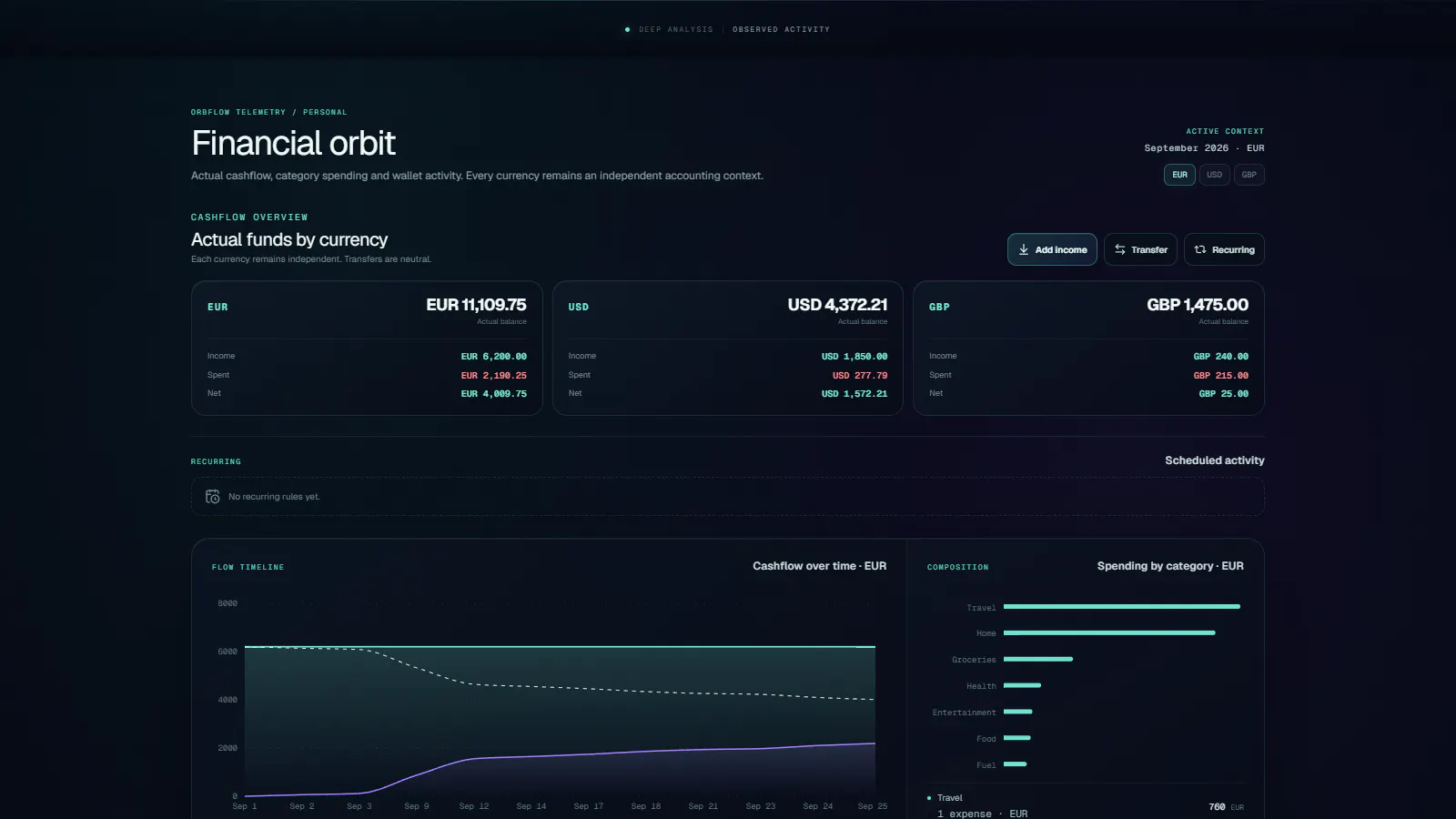Click the September 2026 · EUR context text
The height and width of the screenshot is (819, 1456).
click(1204, 148)
